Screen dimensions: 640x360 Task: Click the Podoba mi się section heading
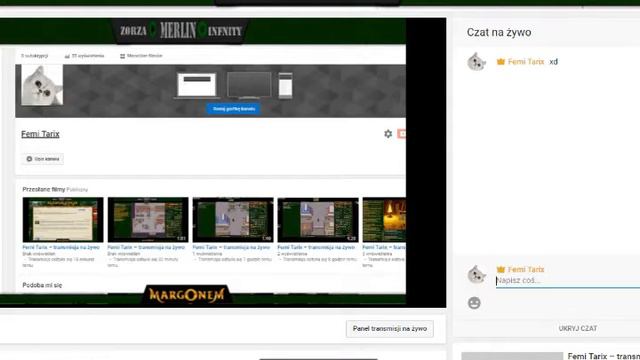[x=42, y=285]
